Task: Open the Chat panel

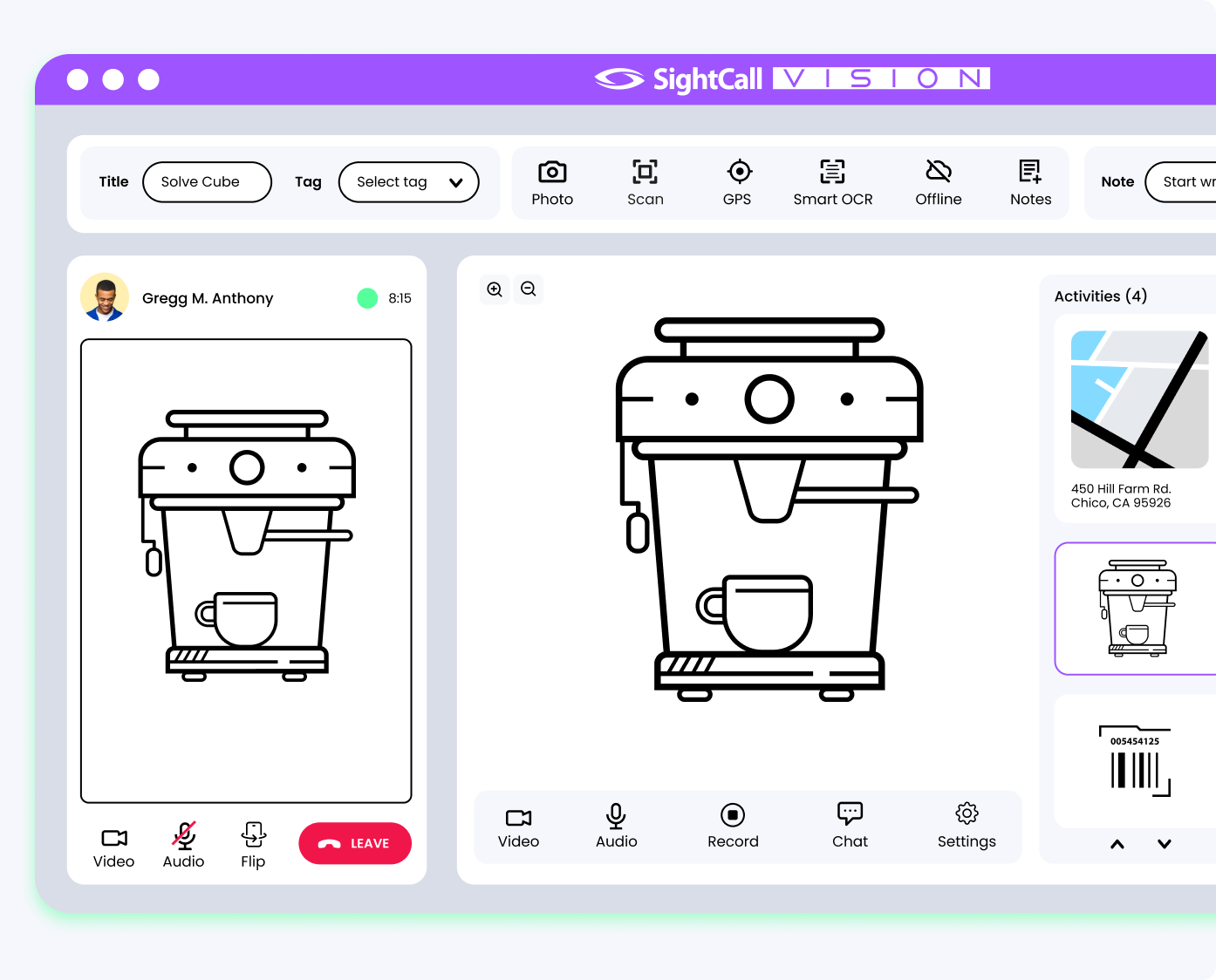Action: (850, 827)
